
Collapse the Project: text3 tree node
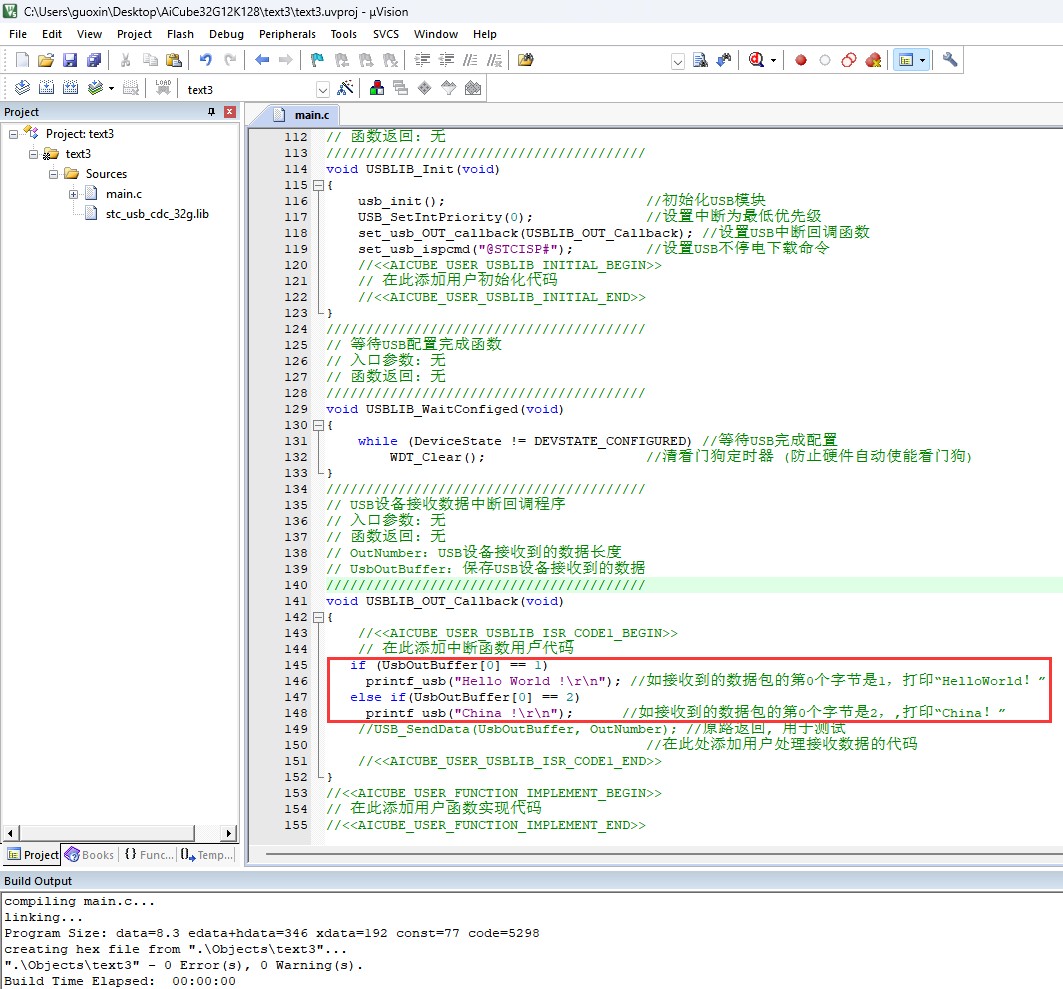tap(13, 134)
